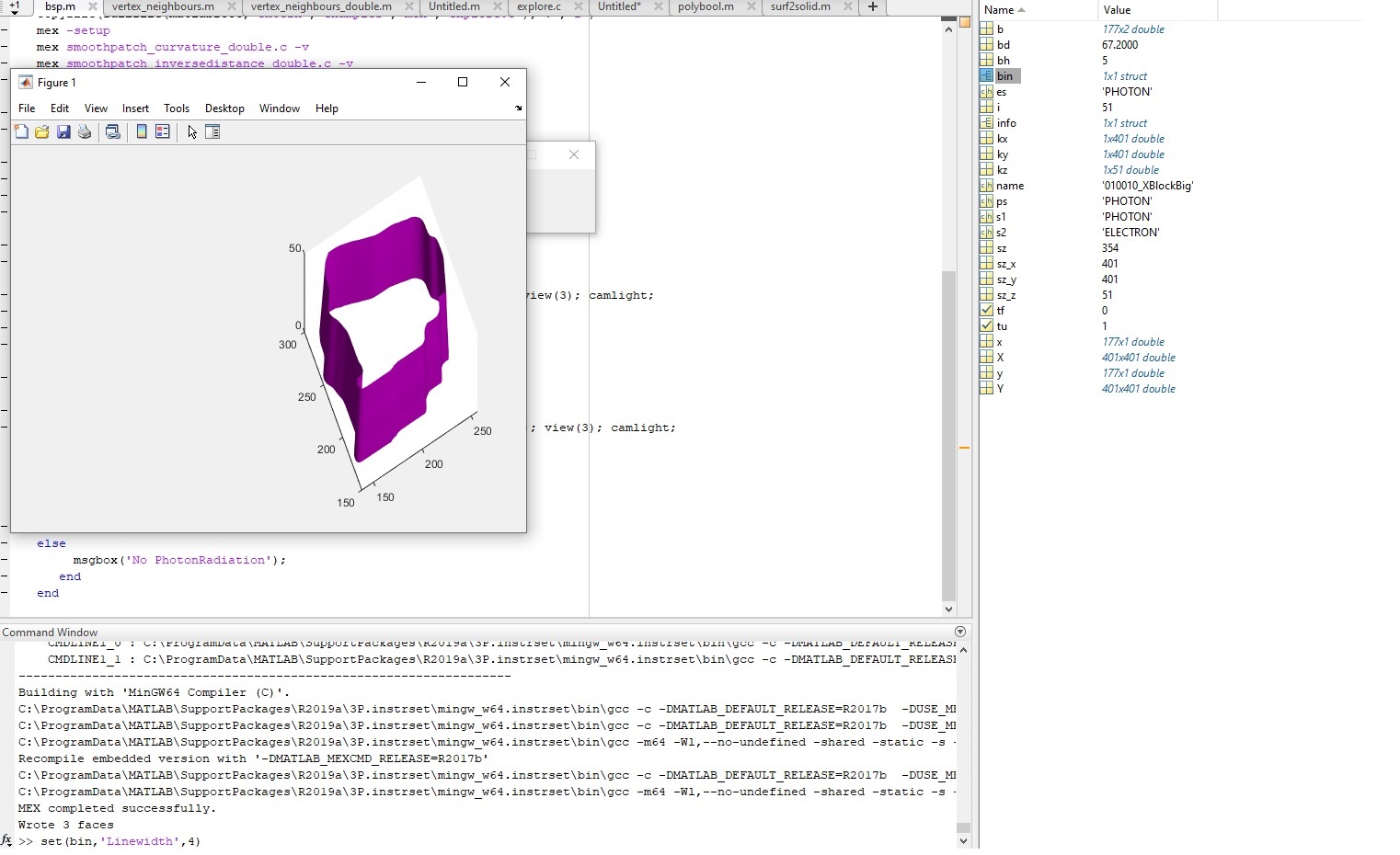Open the Property Inspector icon
The width and height of the screenshot is (1400, 855).
[212, 132]
